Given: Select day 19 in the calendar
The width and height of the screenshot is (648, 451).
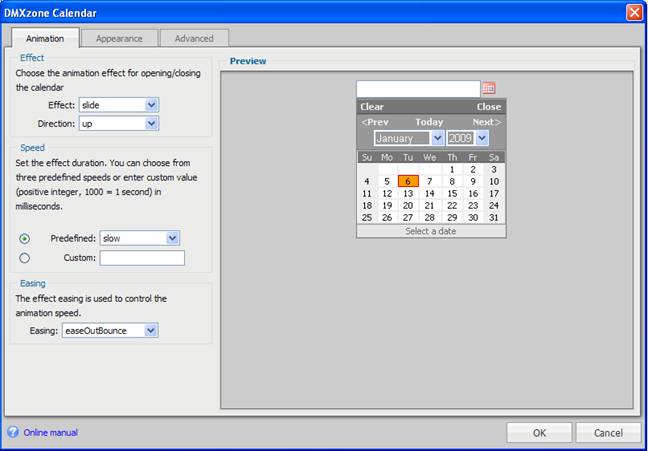Looking at the screenshot, I should pyautogui.click(x=387, y=205).
